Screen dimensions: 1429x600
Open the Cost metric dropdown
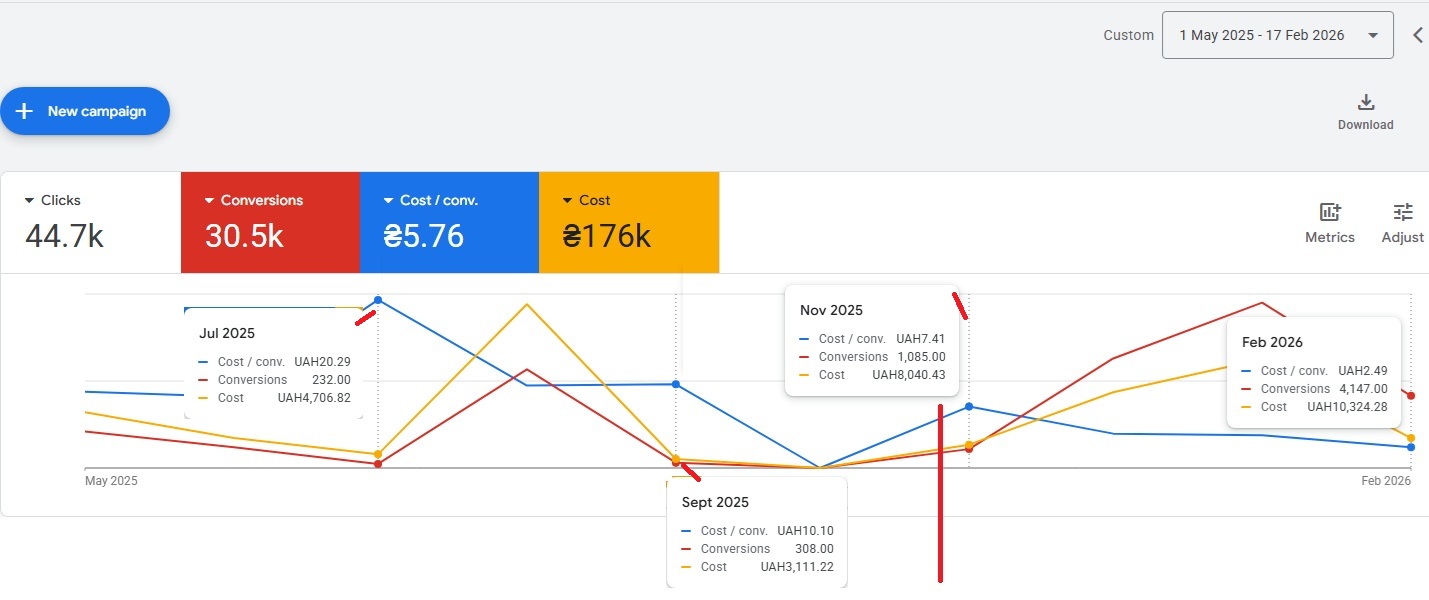[x=587, y=200]
